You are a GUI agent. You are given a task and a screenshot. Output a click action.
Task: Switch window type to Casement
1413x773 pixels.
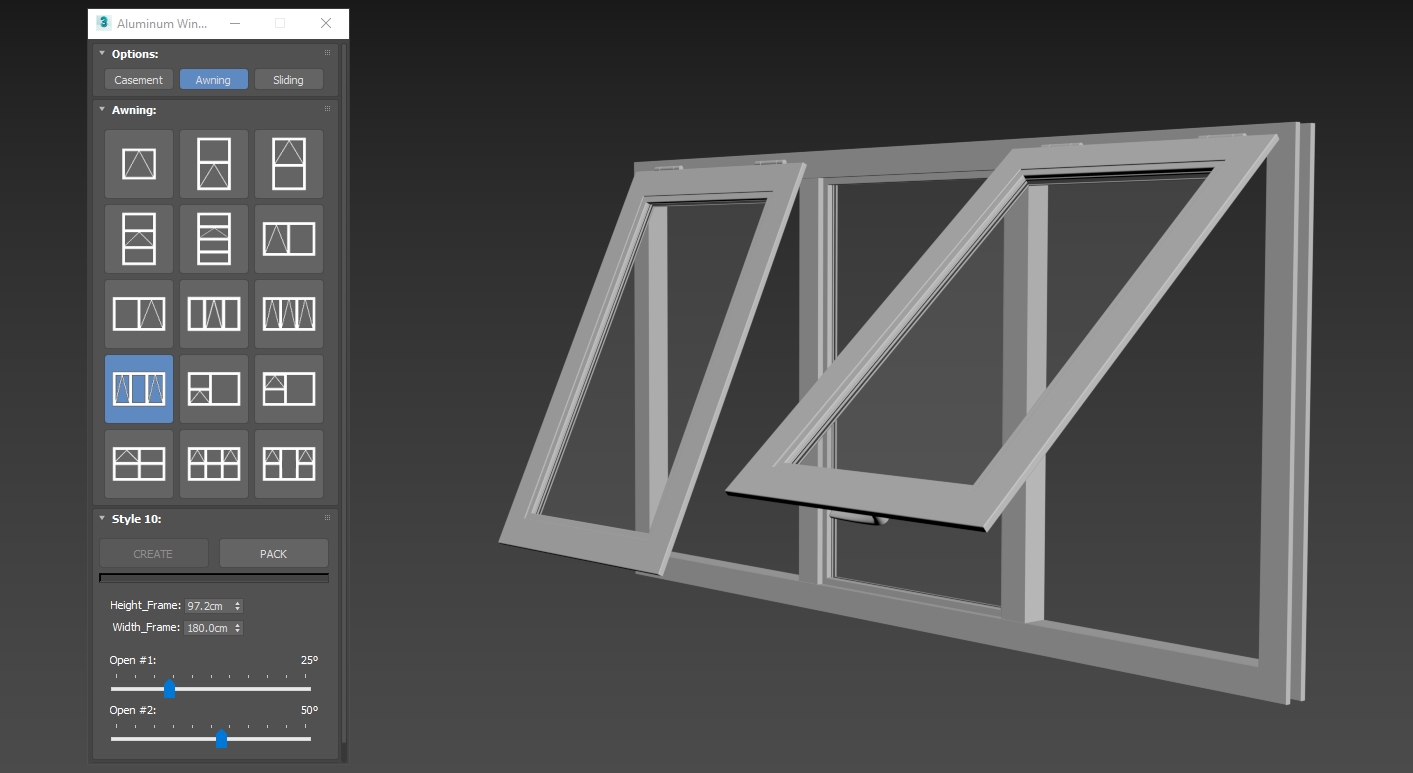click(138, 80)
